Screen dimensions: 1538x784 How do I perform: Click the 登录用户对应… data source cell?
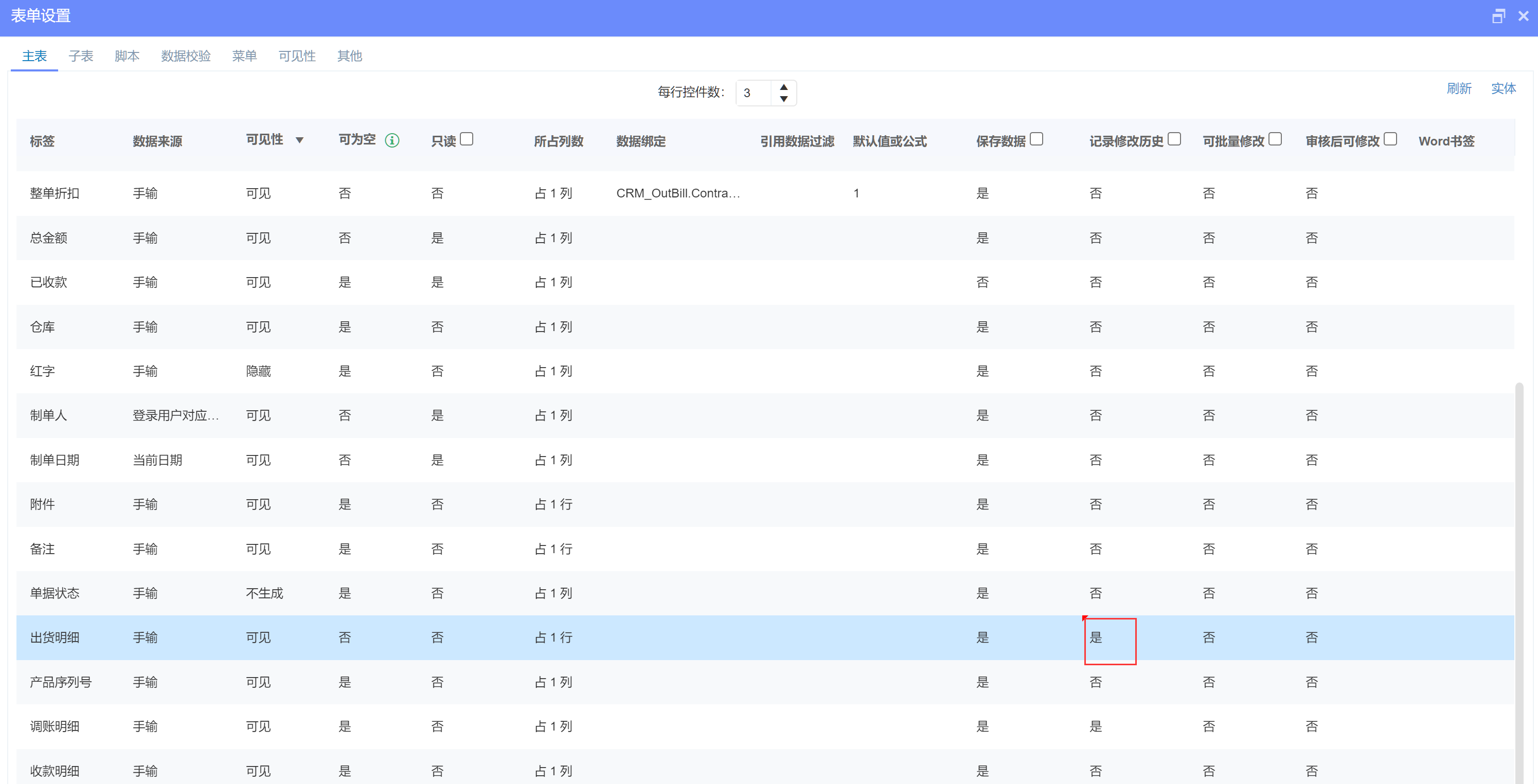pyautogui.click(x=176, y=415)
